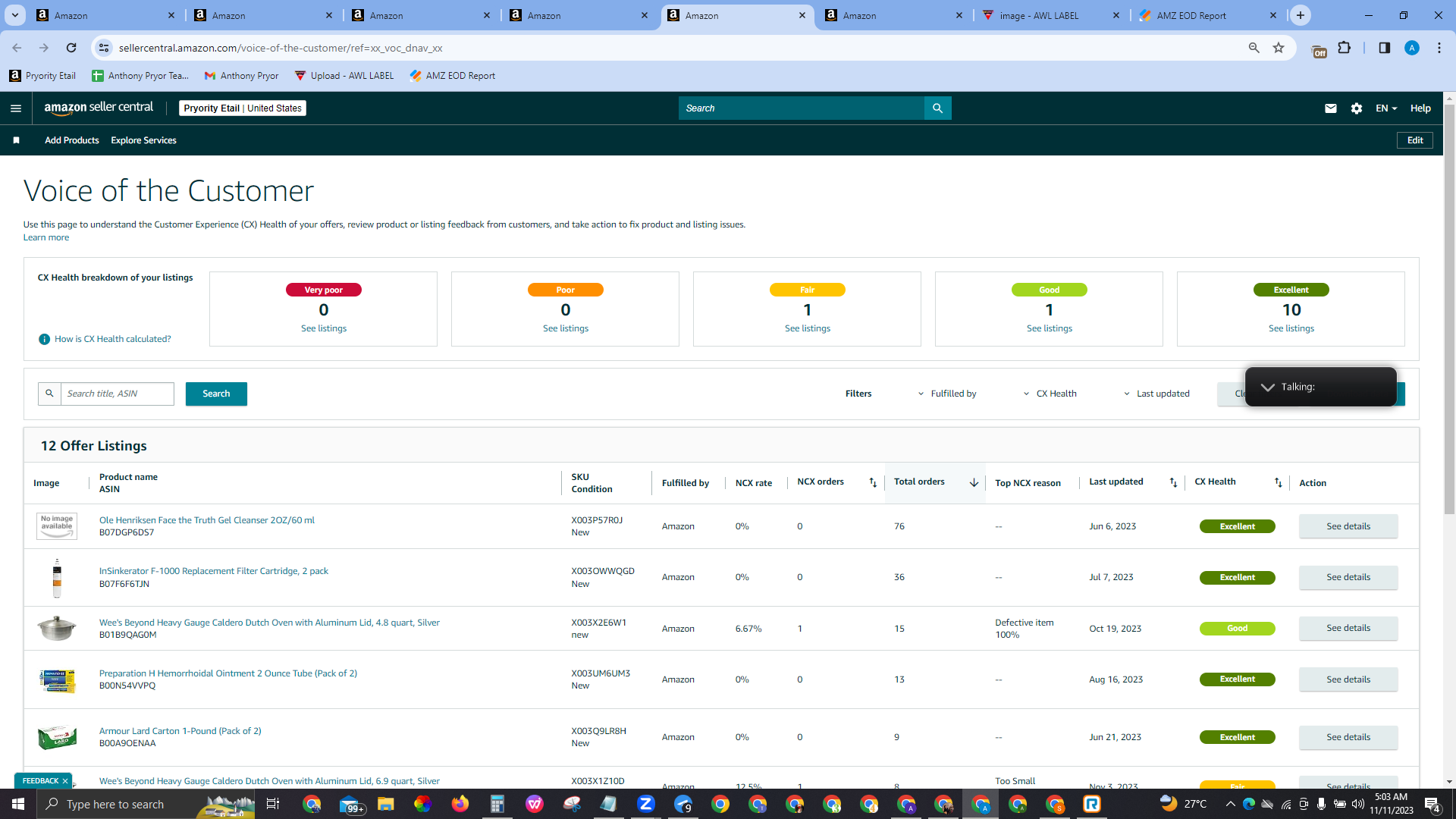The width and height of the screenshot is (1456, 819).
Task: Click the Edit button in the navigation bar
Action: click(1415, 140)
